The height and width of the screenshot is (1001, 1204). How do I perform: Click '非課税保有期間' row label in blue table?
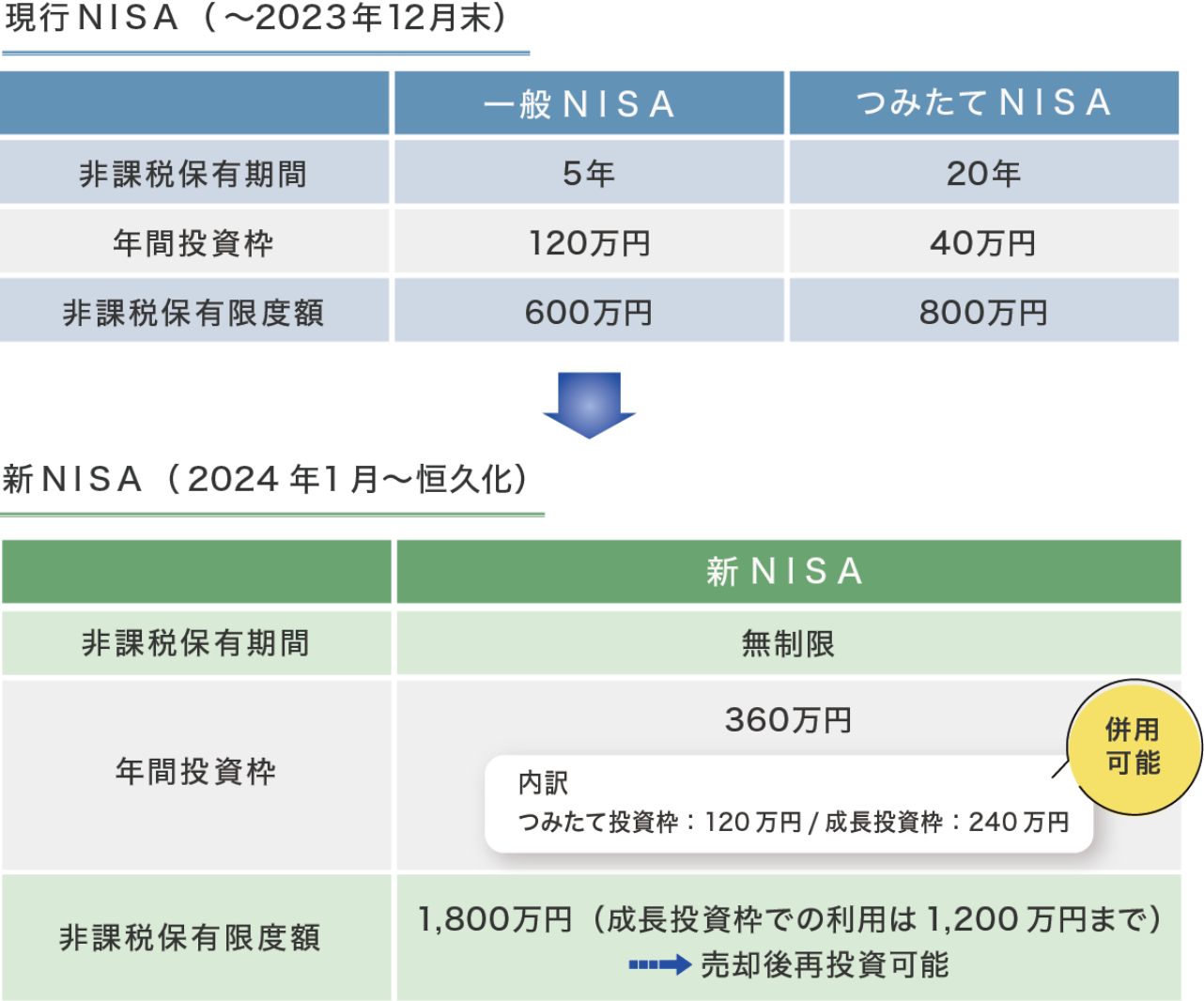tap(193, 173)
